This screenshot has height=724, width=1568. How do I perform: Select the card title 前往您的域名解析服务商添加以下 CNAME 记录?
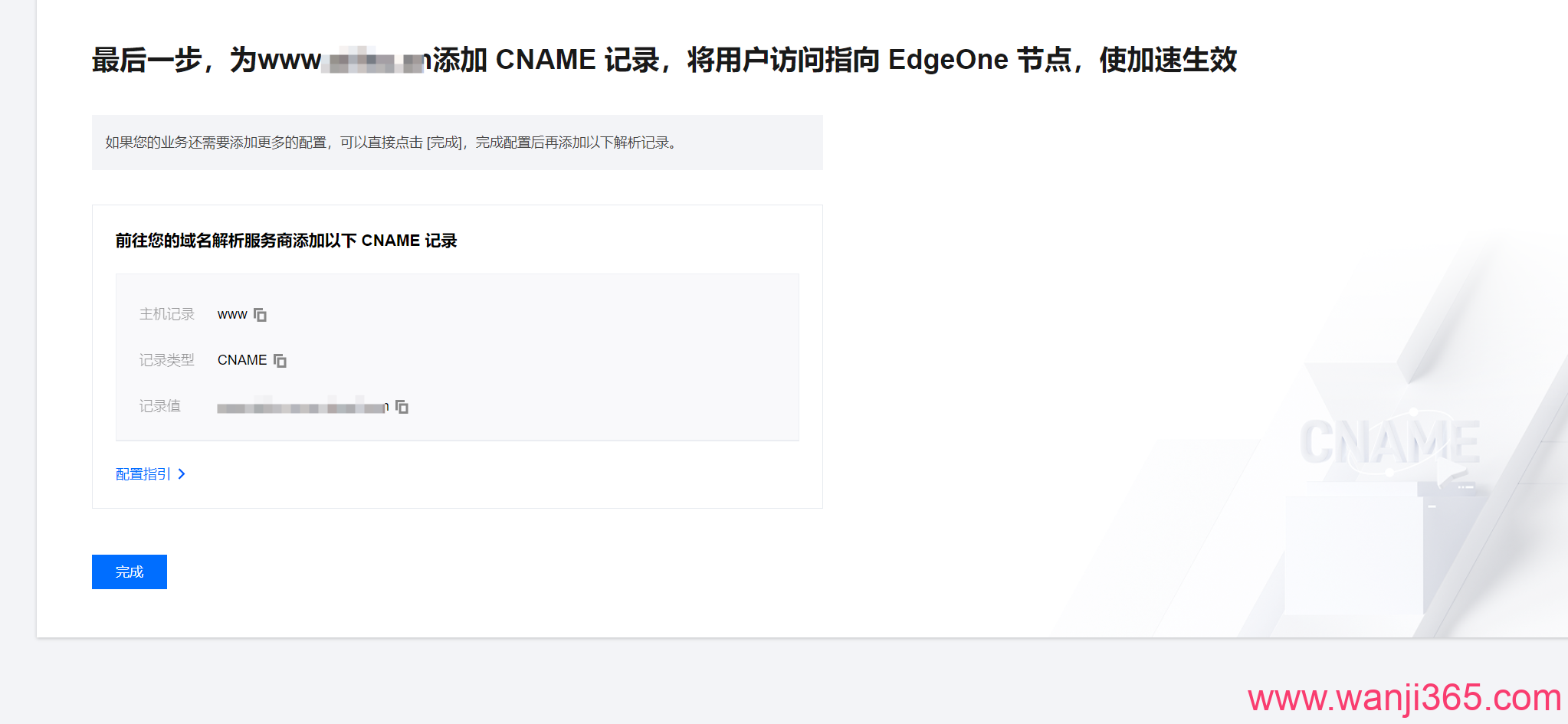(286, 241)
